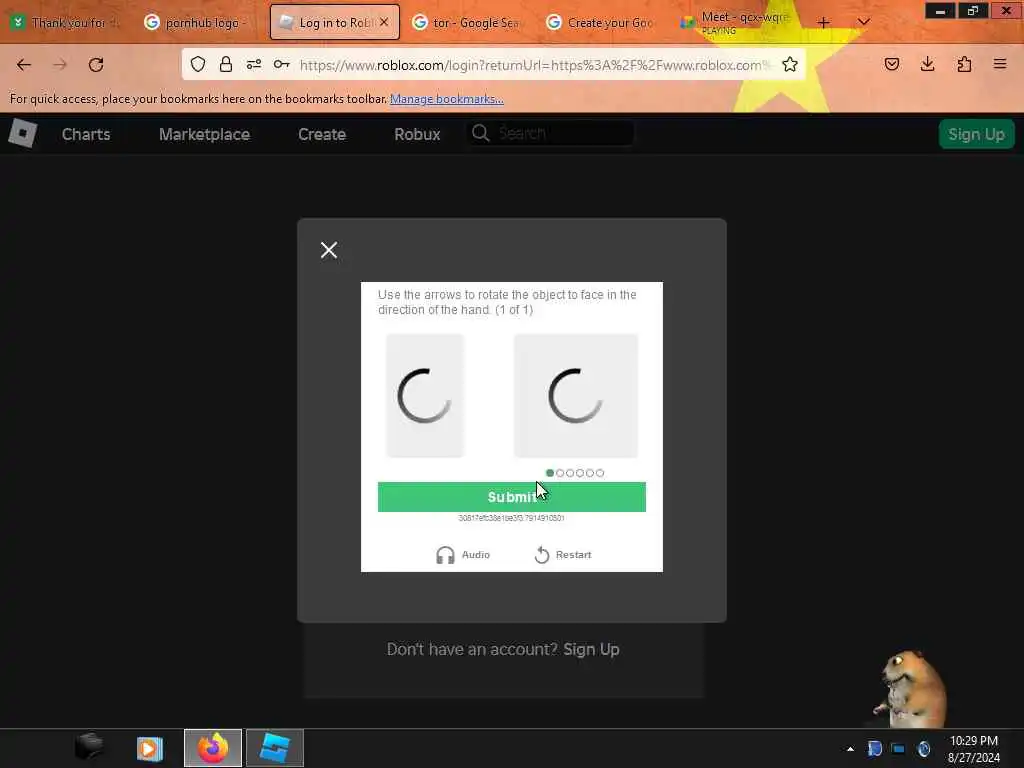
Task: Close the Log in to Roblox tab
Action: pos(384,22)
